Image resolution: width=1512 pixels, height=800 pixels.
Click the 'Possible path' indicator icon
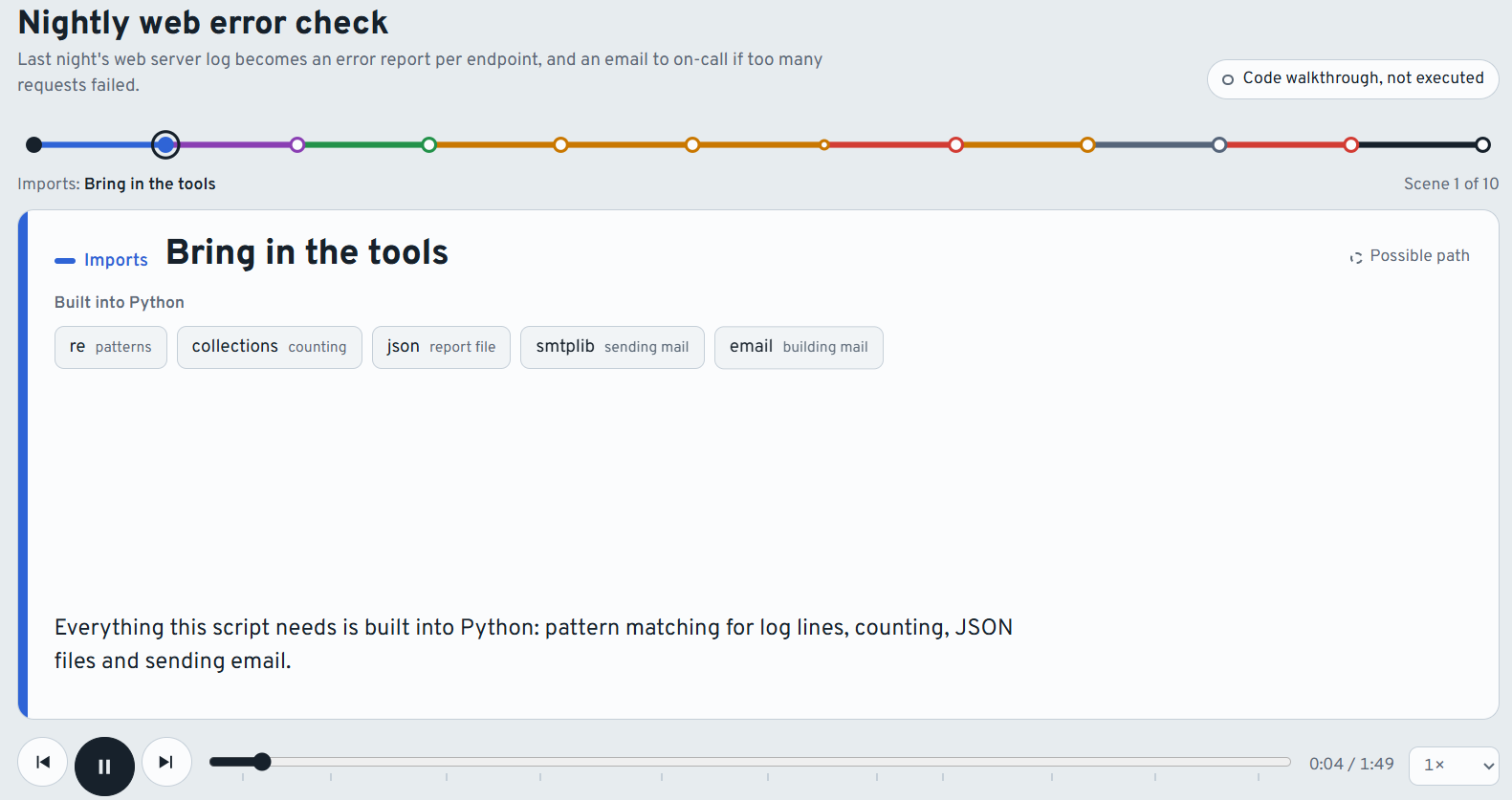coord(1356,257)
